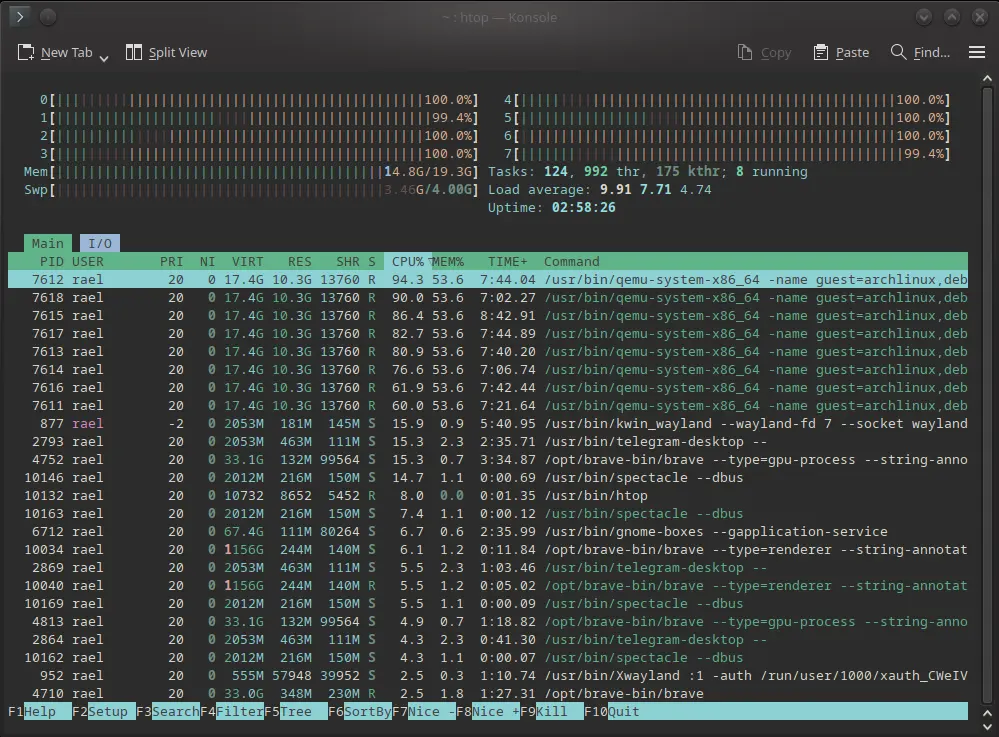Viewport: 999px width, 737px height.
Task: Select process row with PID 7615
Action: point(488,315)
